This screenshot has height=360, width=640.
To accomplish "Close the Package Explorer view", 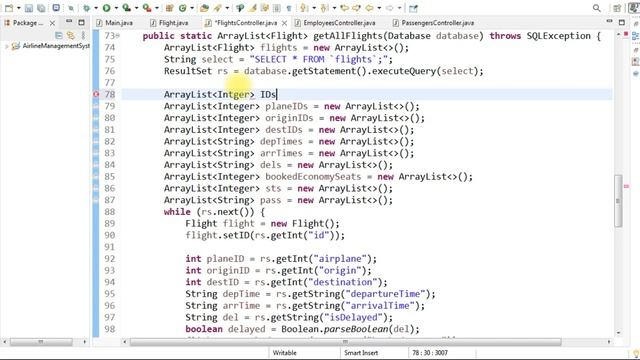I will 52,23.
